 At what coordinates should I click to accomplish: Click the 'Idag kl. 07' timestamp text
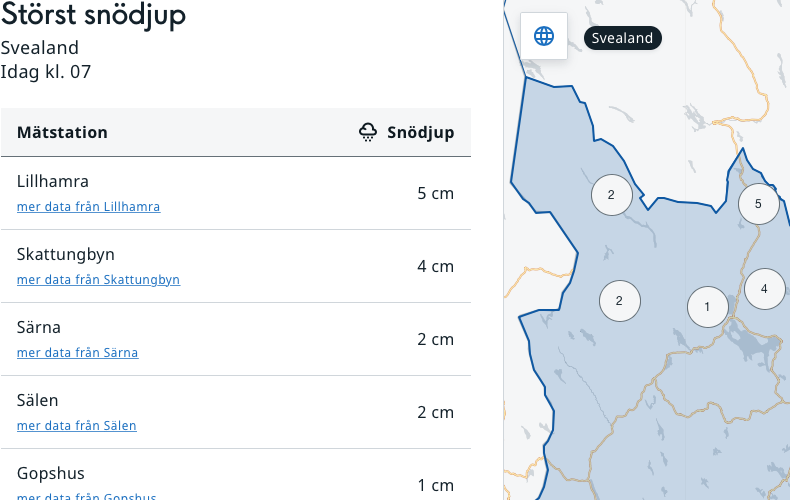tap(46, 72)
